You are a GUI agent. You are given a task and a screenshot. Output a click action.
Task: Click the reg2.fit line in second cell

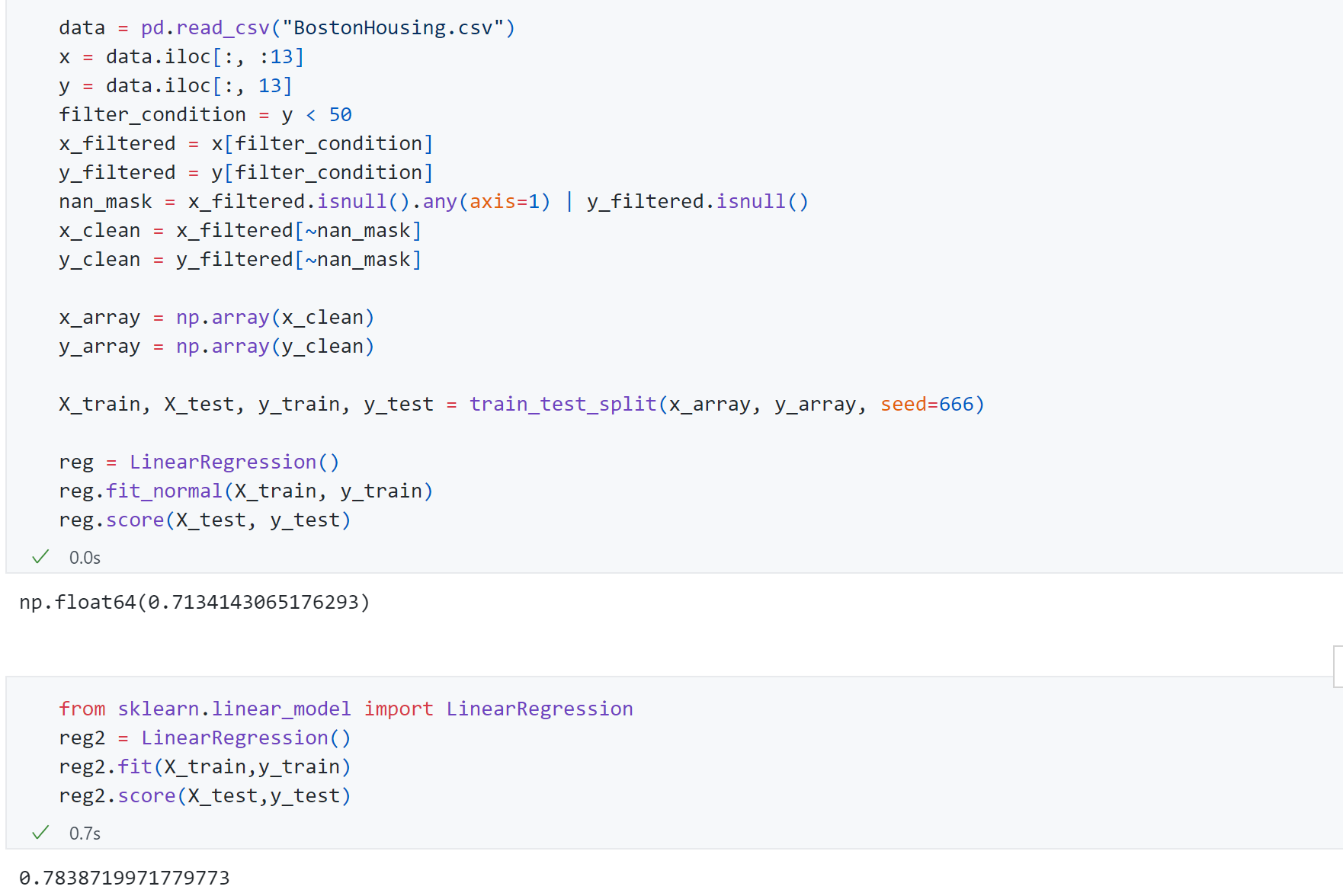coord(204,766)
